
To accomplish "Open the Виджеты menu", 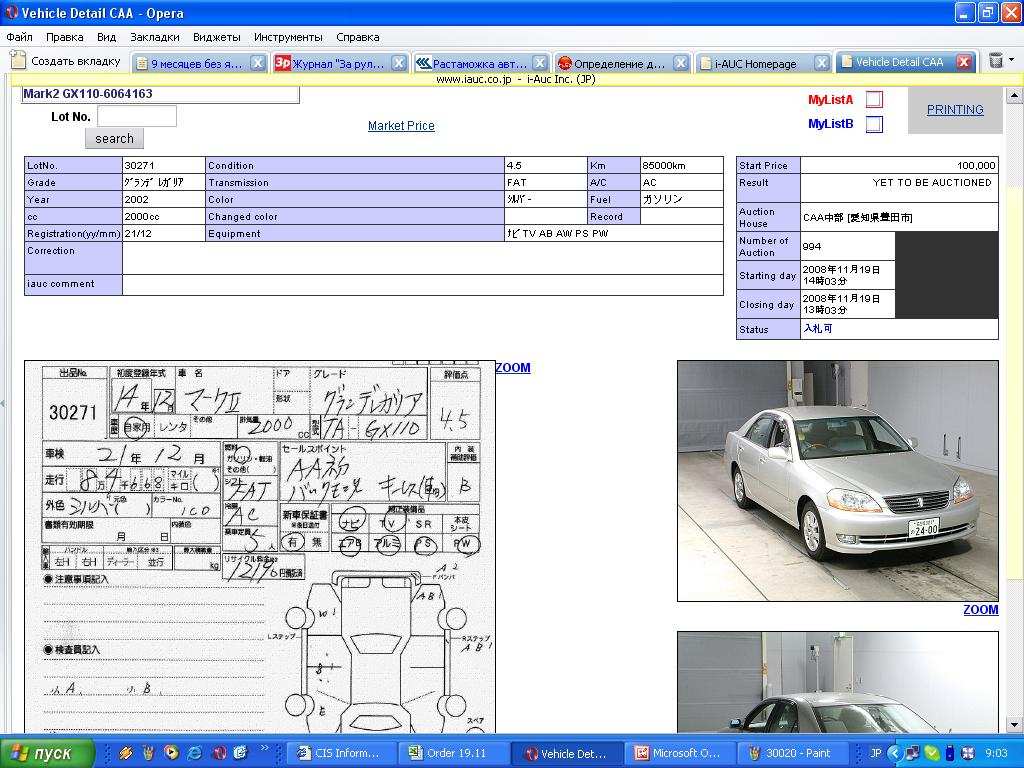I will pyautogui.click(x=217, y=37).
